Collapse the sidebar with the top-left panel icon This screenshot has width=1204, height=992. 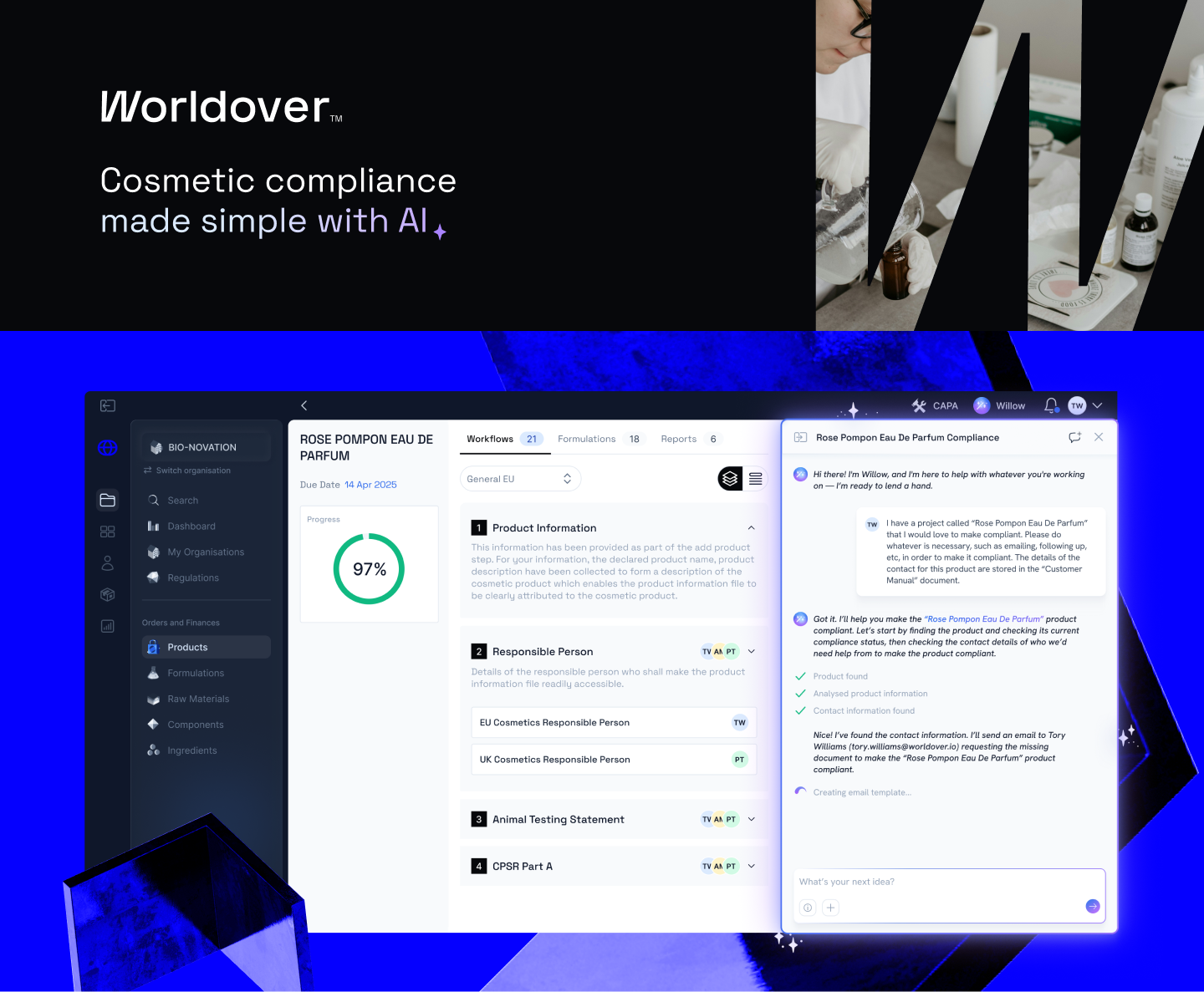pos(108,405)
